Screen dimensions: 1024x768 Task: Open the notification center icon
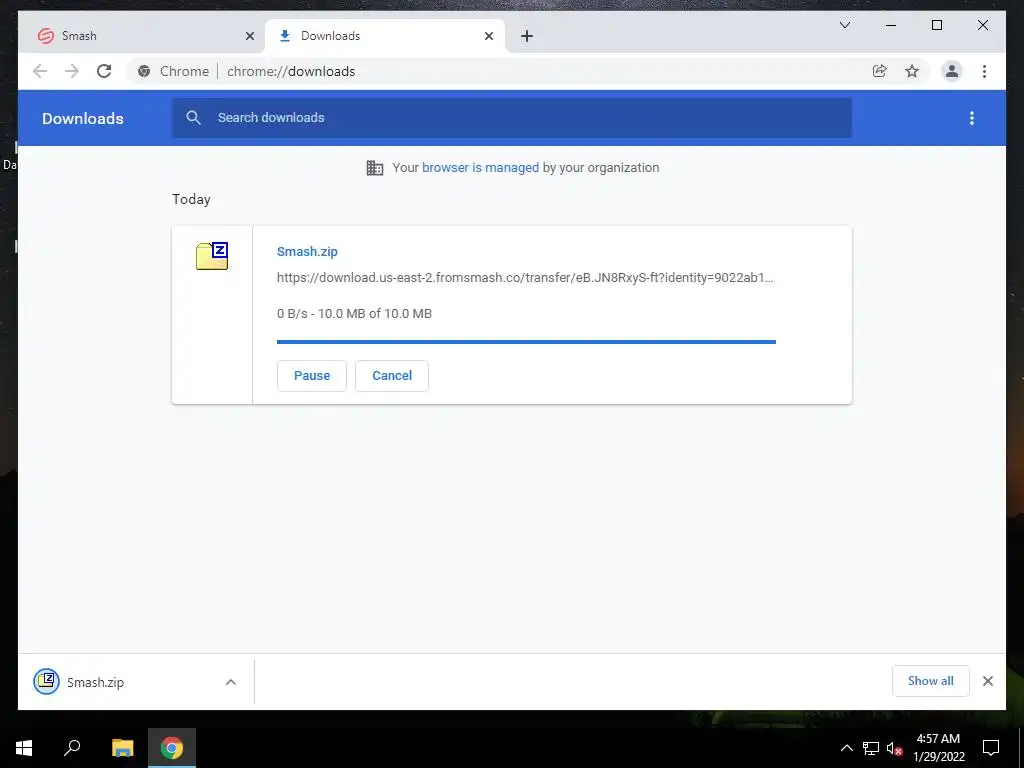coord(991,748)
